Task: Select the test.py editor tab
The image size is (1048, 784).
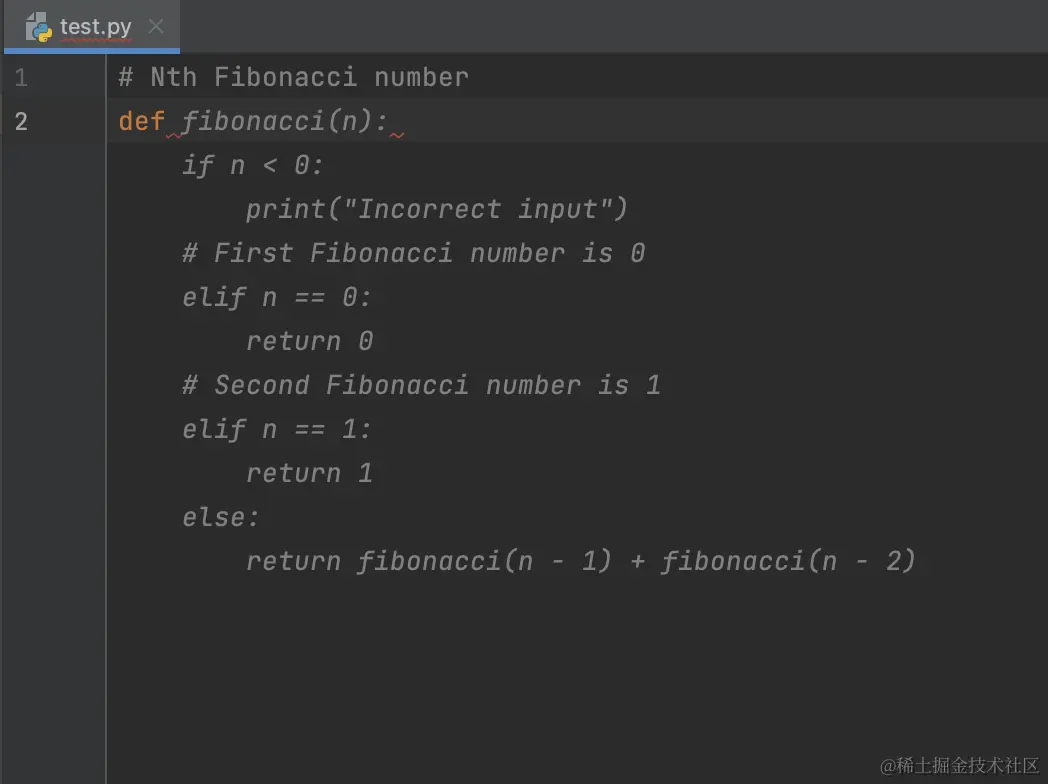Action: click(95, 27)
